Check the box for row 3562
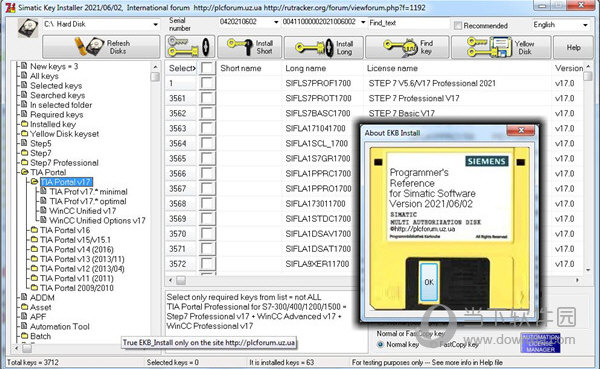The width and height of the screenshot is (600, 369). pos(207,113)
